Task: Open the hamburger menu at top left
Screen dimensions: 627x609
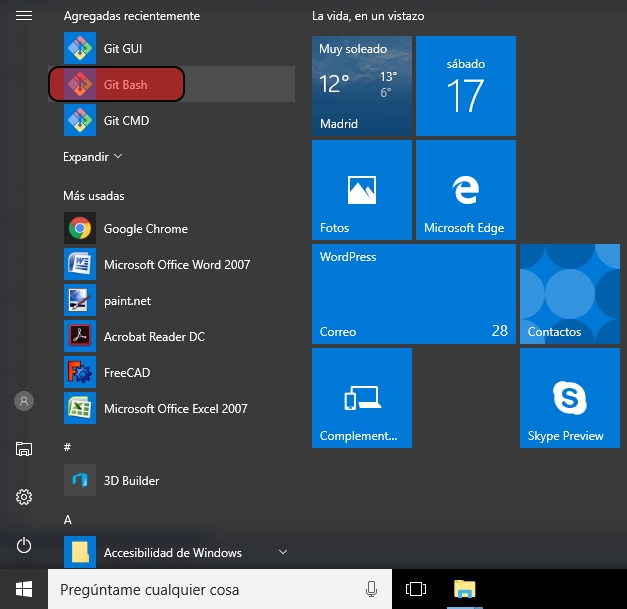Action: [24, 16]
